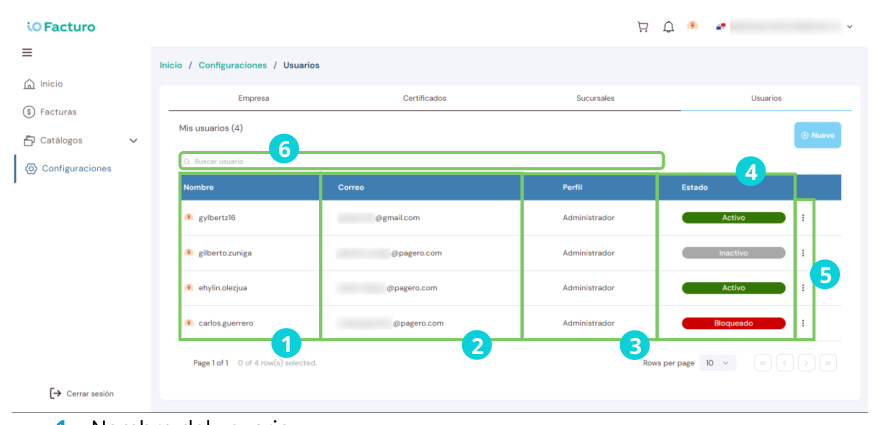Open notifications bell icon
Viewport: 880px width, 425px height.
[x=668, y=27]
